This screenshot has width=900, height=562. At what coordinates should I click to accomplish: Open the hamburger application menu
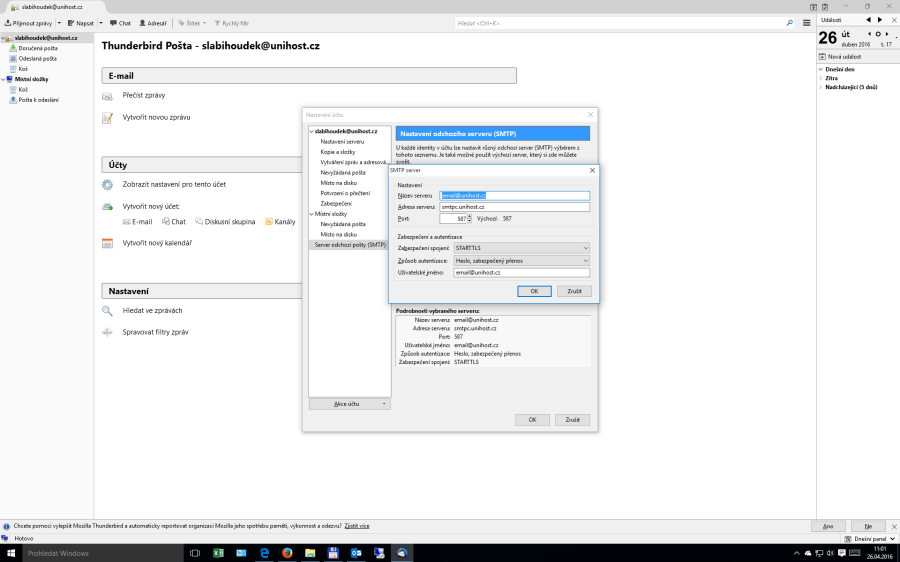[x=806, y=23]
